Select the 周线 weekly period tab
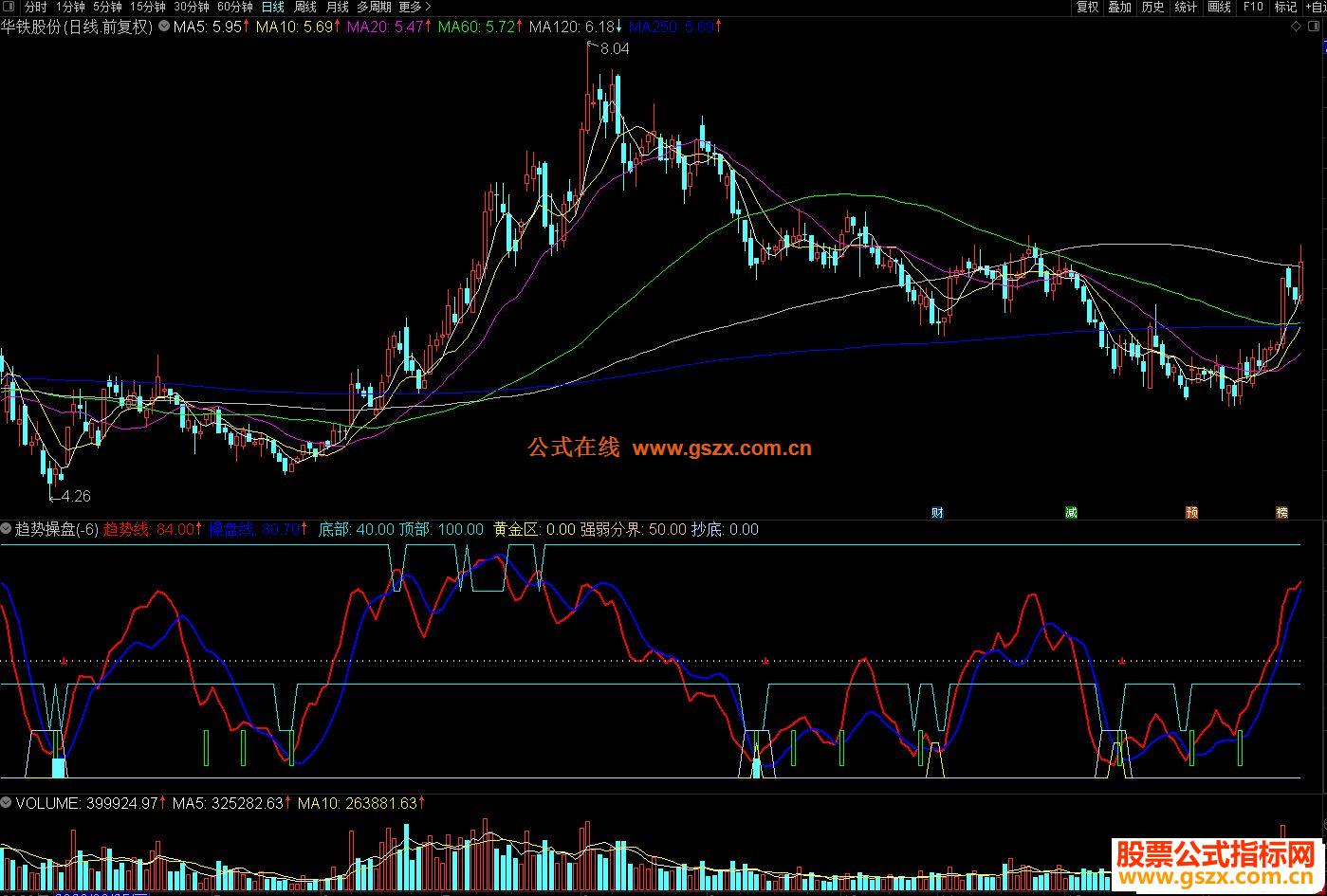This screenshot has height=896, width=1327. [x=304, y=7]
